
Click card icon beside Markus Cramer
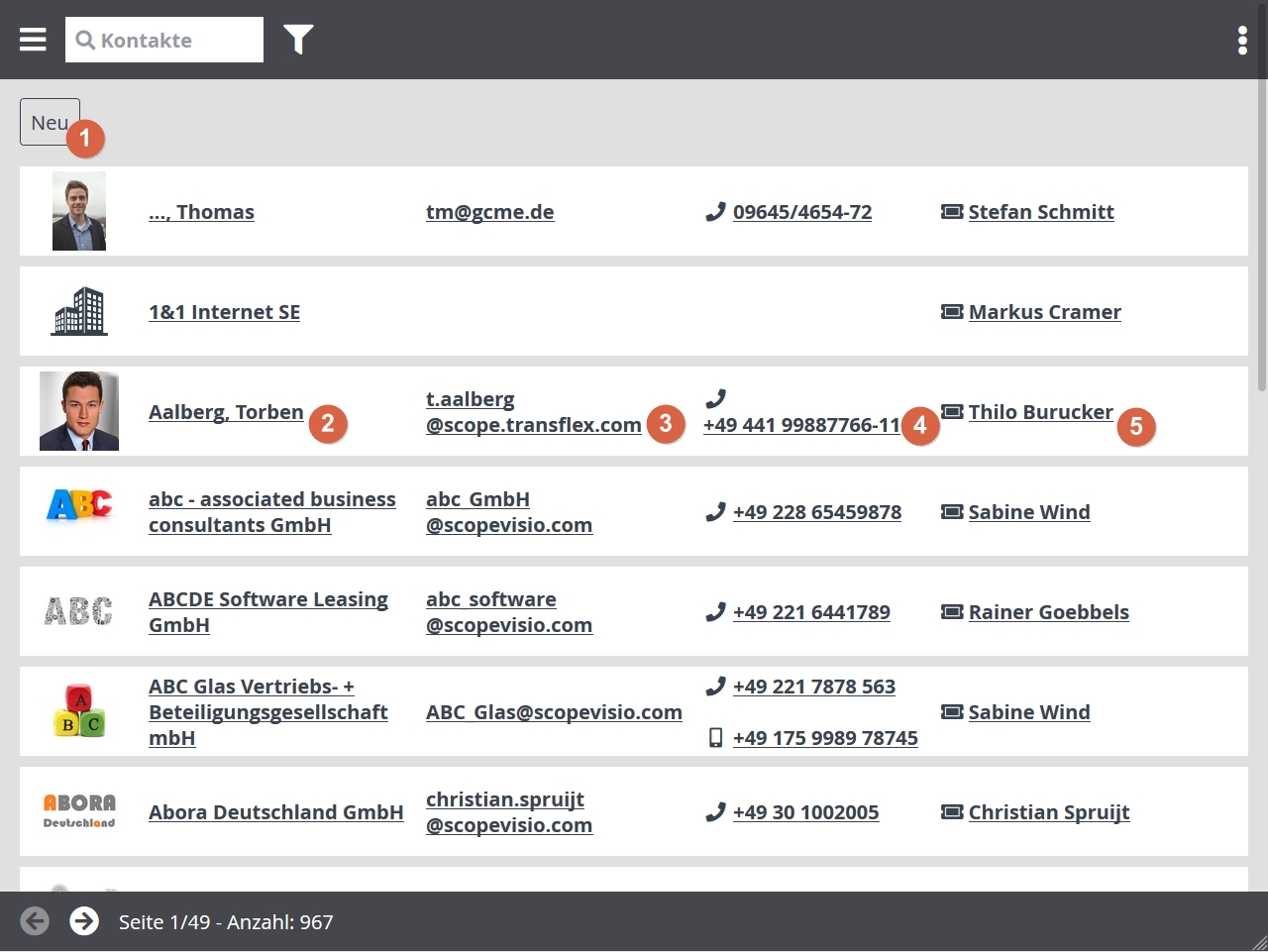pos(952,312)
